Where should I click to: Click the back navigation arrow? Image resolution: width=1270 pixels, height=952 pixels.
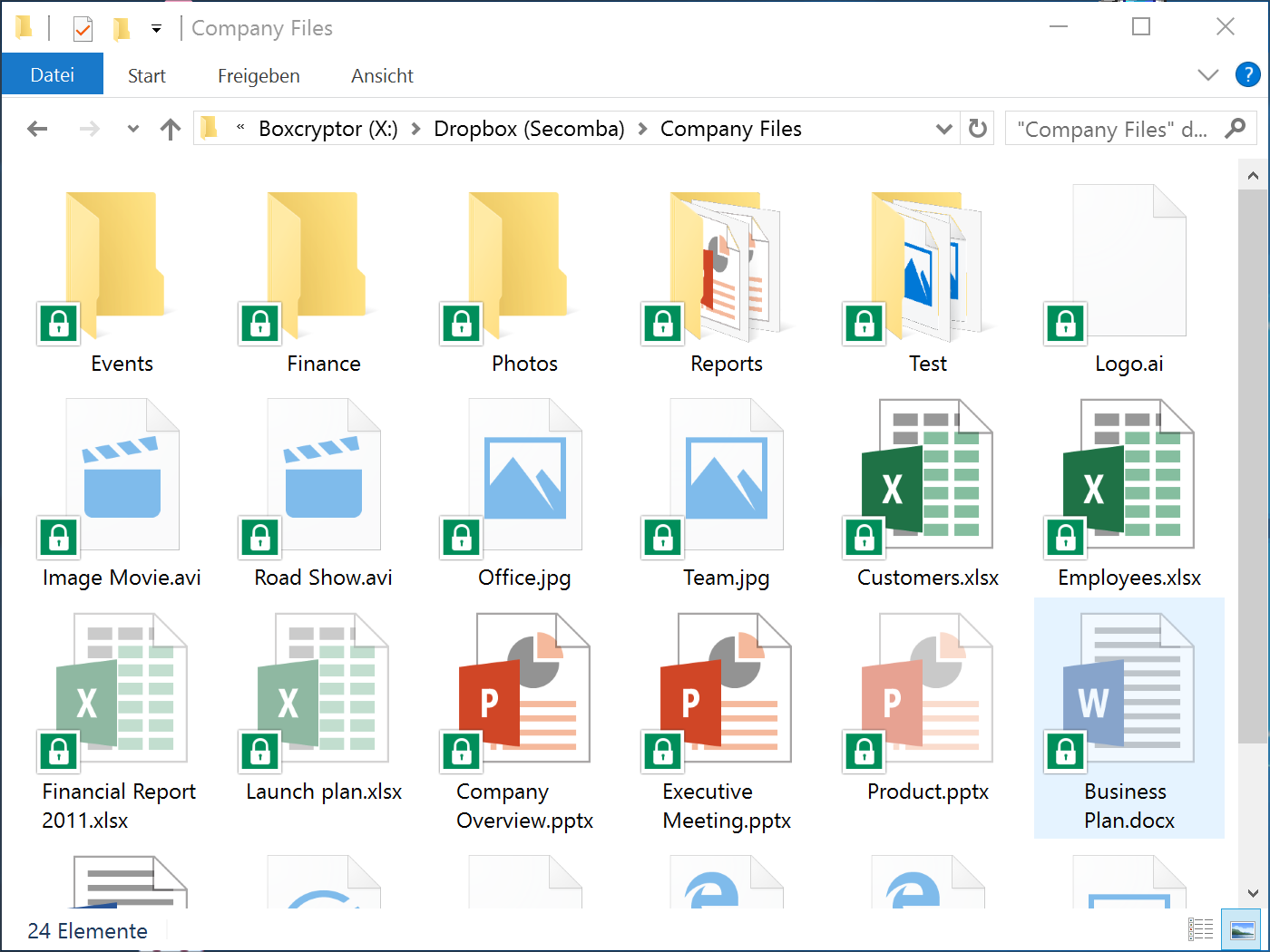click(x=37, y=129)
